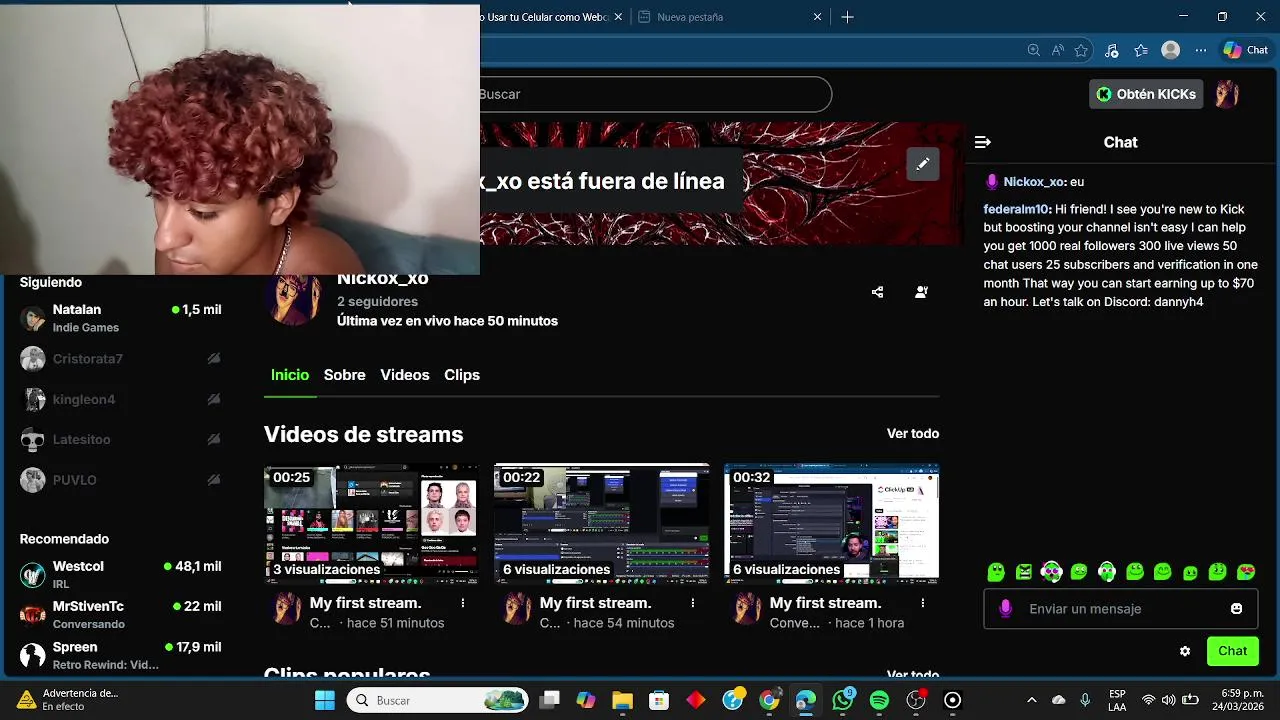Screen dimensions: 1280x720
Task: Click the green Chat send button
Action: (1232, 651)
